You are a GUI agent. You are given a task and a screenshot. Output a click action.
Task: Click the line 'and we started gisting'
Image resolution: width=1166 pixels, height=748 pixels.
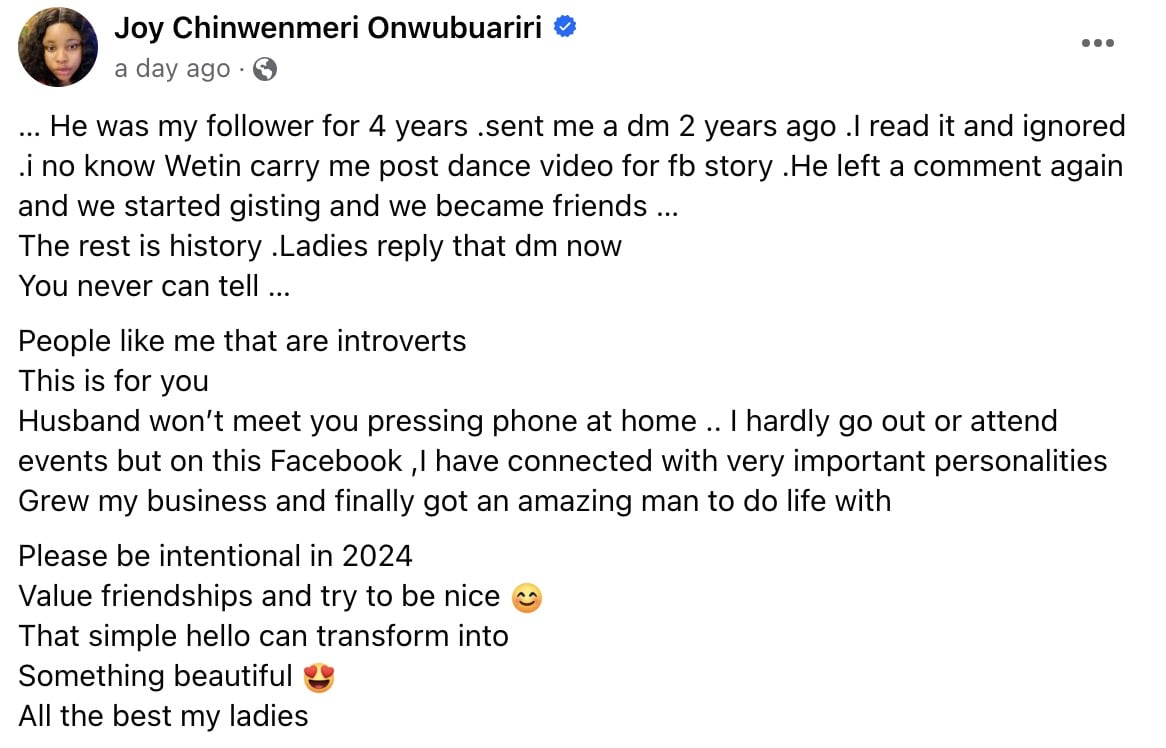click(x=348, y=206)
